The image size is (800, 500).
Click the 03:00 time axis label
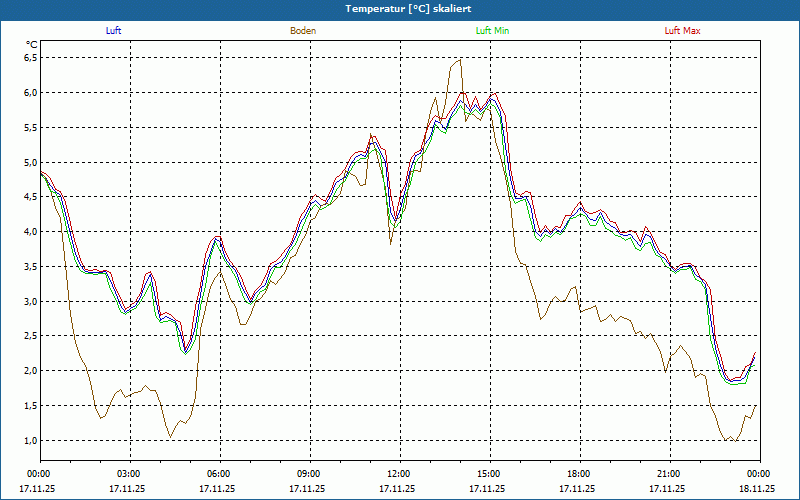(x=129, y=474)
